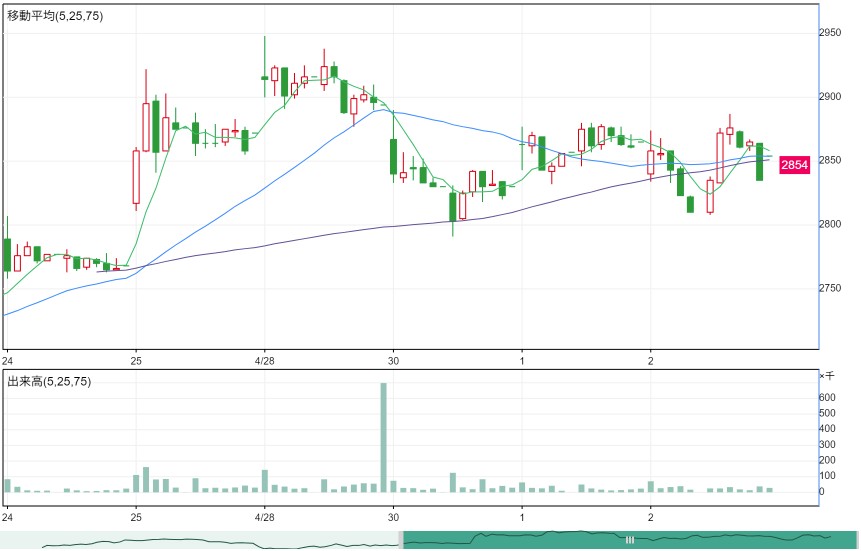Click the 2800 price axis label

pyautogui.click(x=830, y=224)
